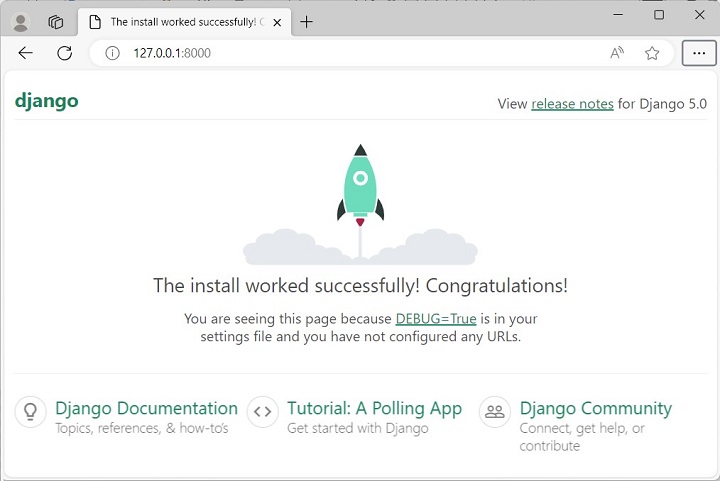This screenshot has width=720, height=481.
Task: Go back using the back arrow
Action: click(26, 53)
